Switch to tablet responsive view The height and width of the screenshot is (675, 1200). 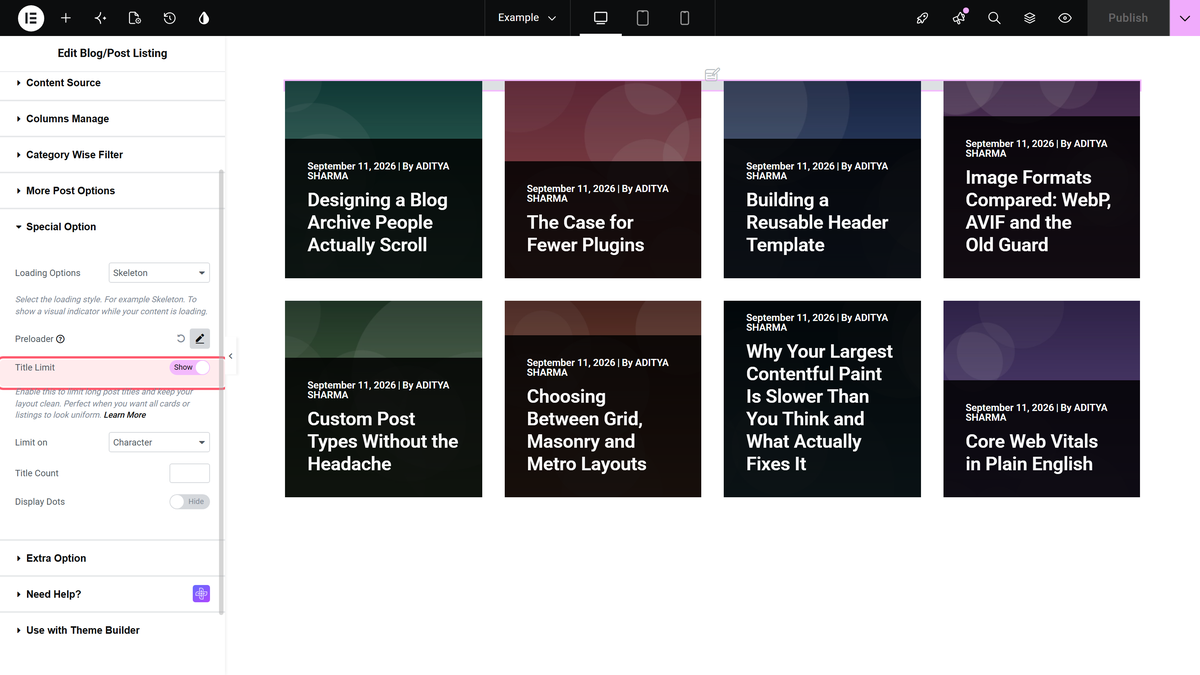pyautogui.click(x=643, y=18)
